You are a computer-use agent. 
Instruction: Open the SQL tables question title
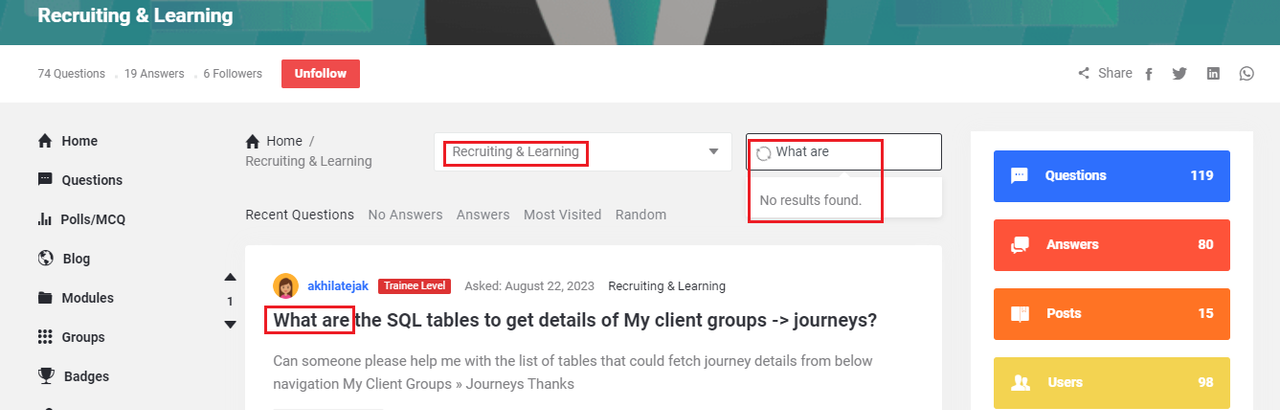(575, 320)
